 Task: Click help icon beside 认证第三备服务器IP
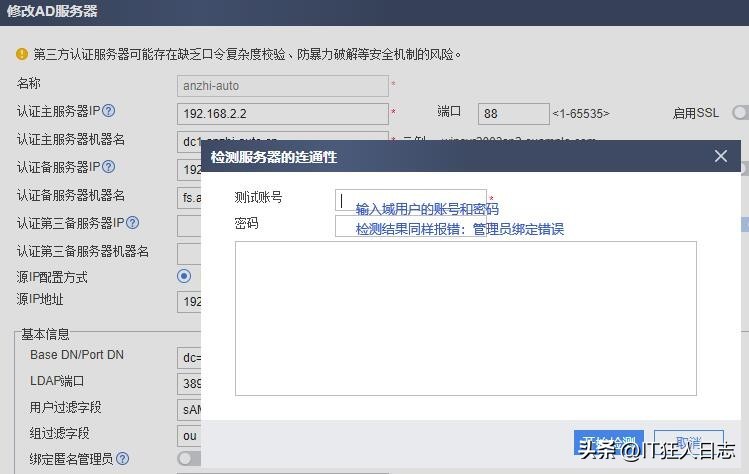(x=133, y=223)
